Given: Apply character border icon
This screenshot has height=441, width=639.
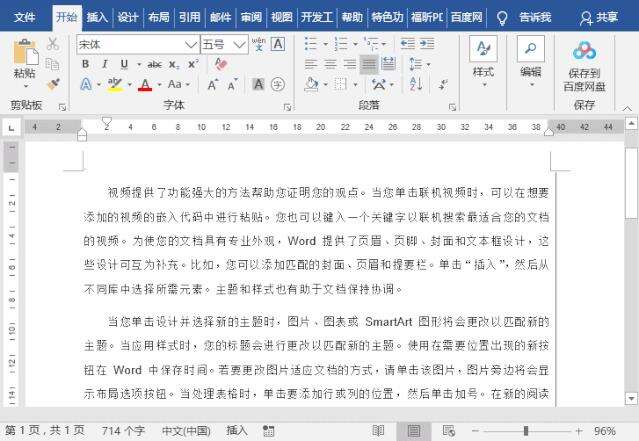Looking at the screenshot, I should click(x=278, y=44).
